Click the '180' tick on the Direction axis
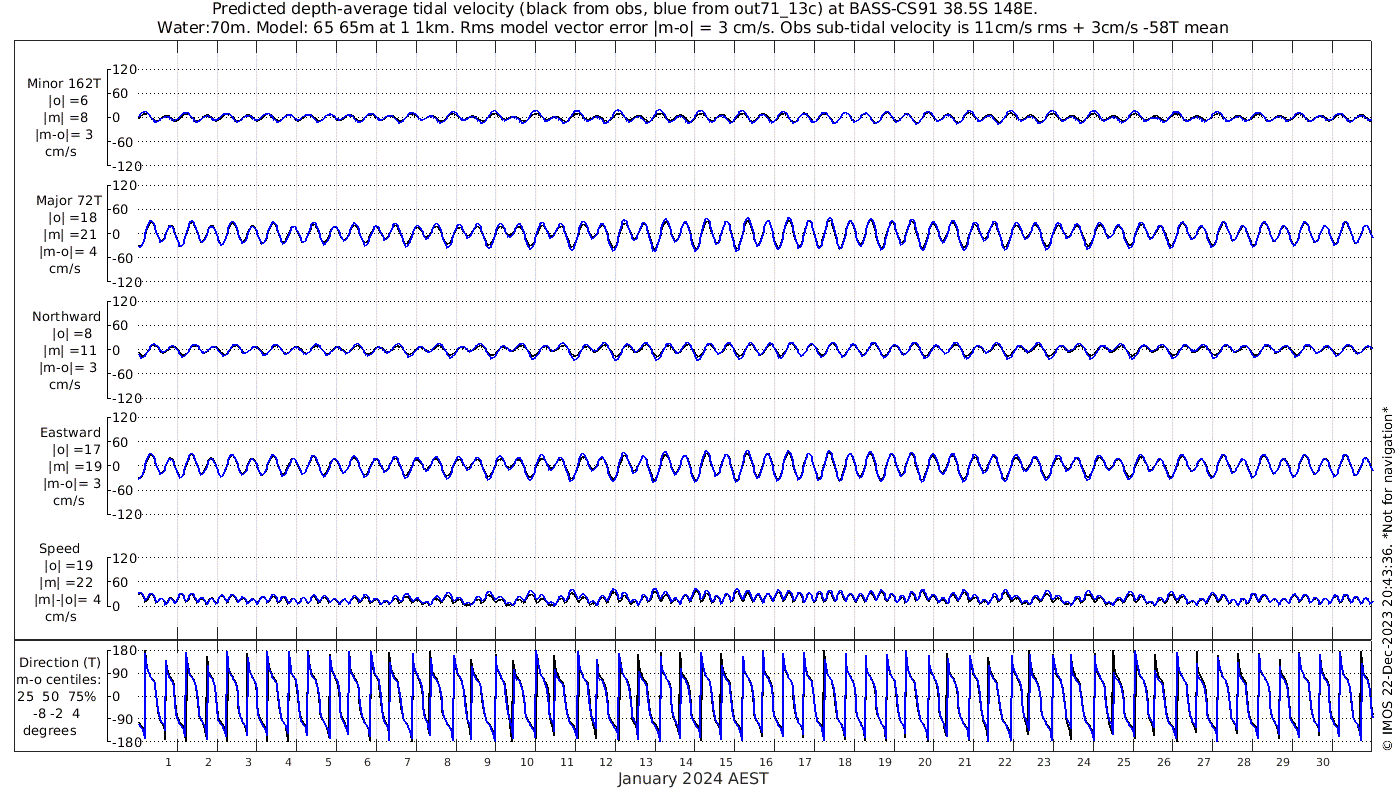The width and height of the screenshot is (1400, 800). [124, 651]
